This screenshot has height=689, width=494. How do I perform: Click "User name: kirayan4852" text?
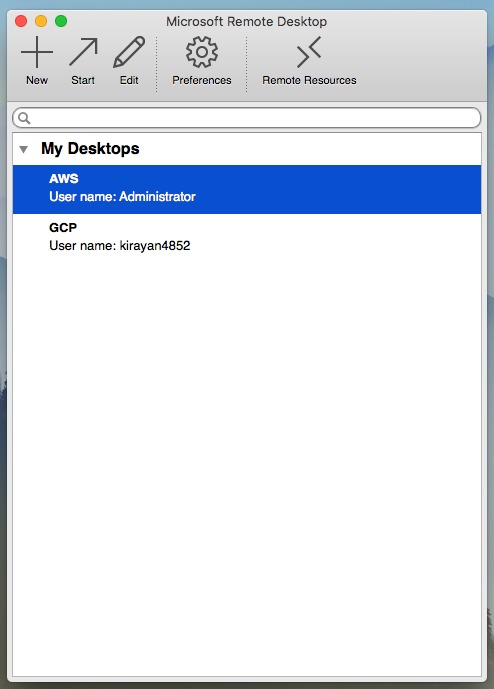(x=120, y=246)
